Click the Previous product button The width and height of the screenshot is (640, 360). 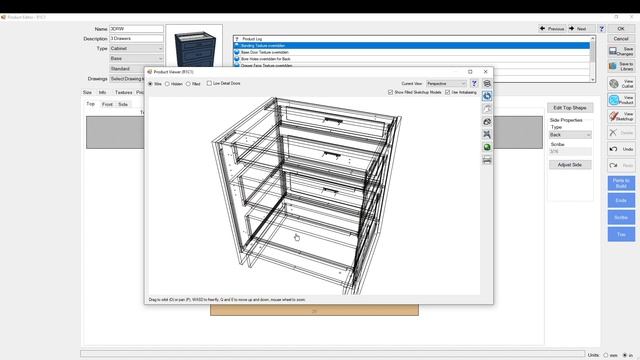click(x=552, y=29)
